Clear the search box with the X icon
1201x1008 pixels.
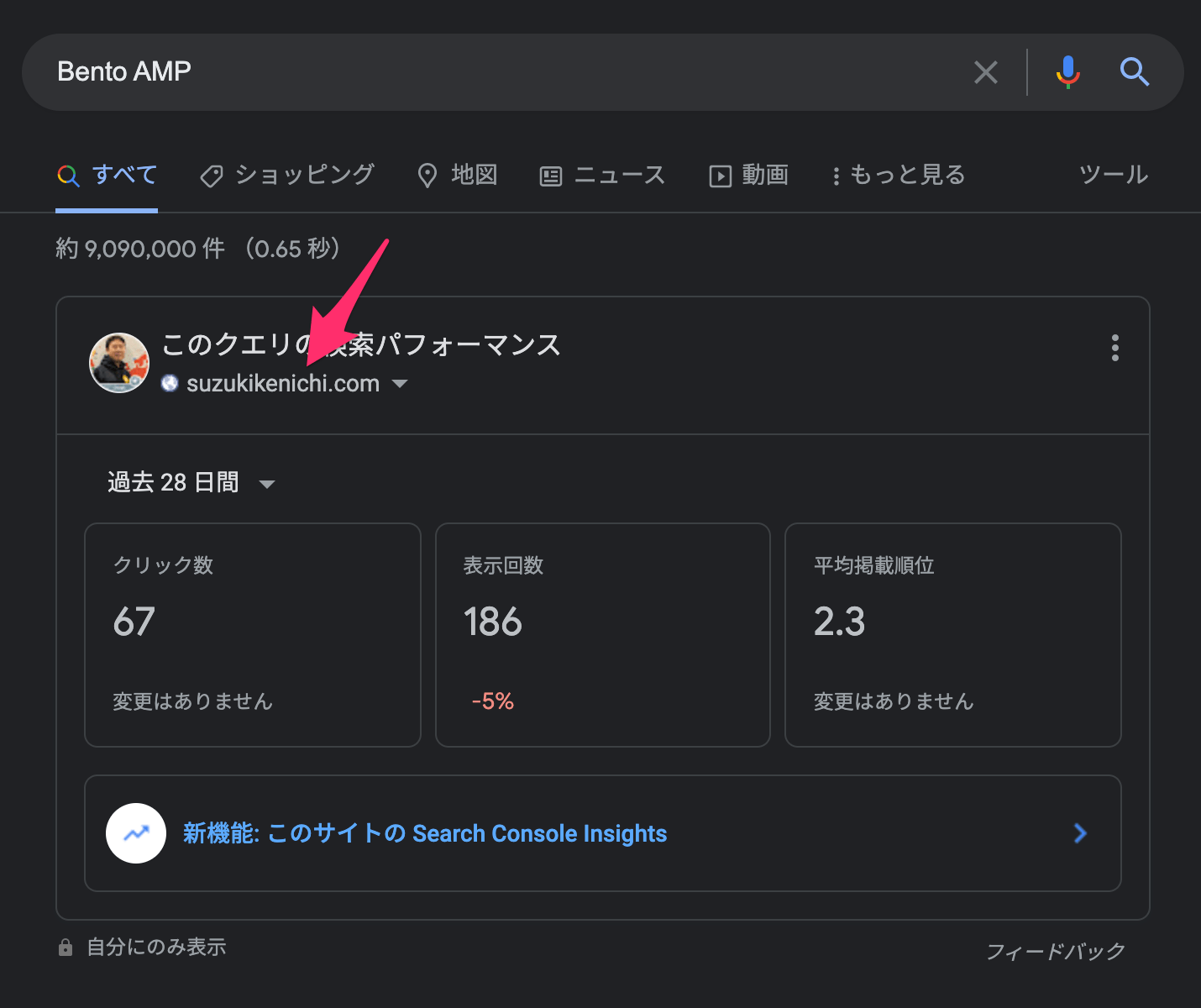coord(986,72)
